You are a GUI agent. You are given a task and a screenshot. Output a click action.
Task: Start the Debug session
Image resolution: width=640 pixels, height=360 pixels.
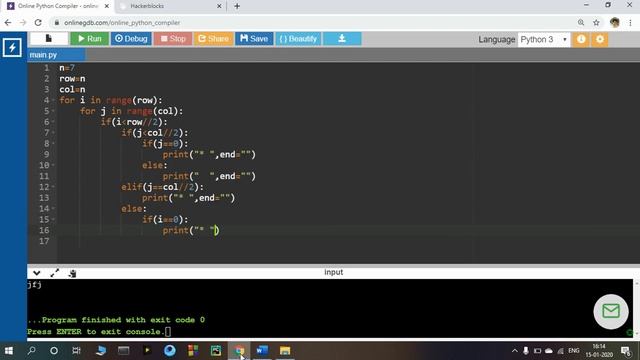131,39
